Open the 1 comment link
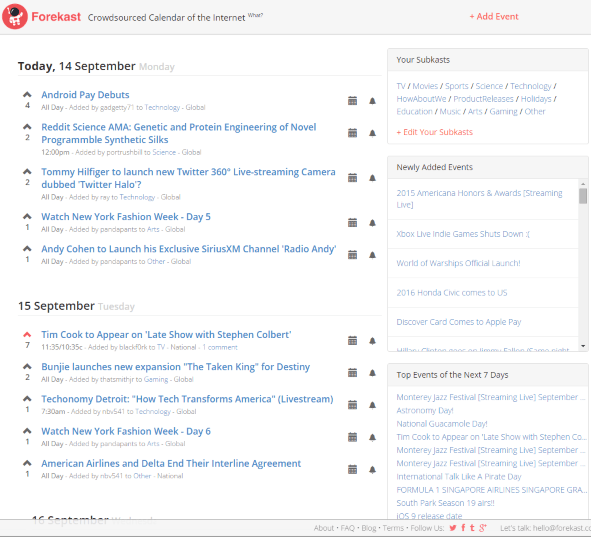591x537 pixels. tap(220, 347)
